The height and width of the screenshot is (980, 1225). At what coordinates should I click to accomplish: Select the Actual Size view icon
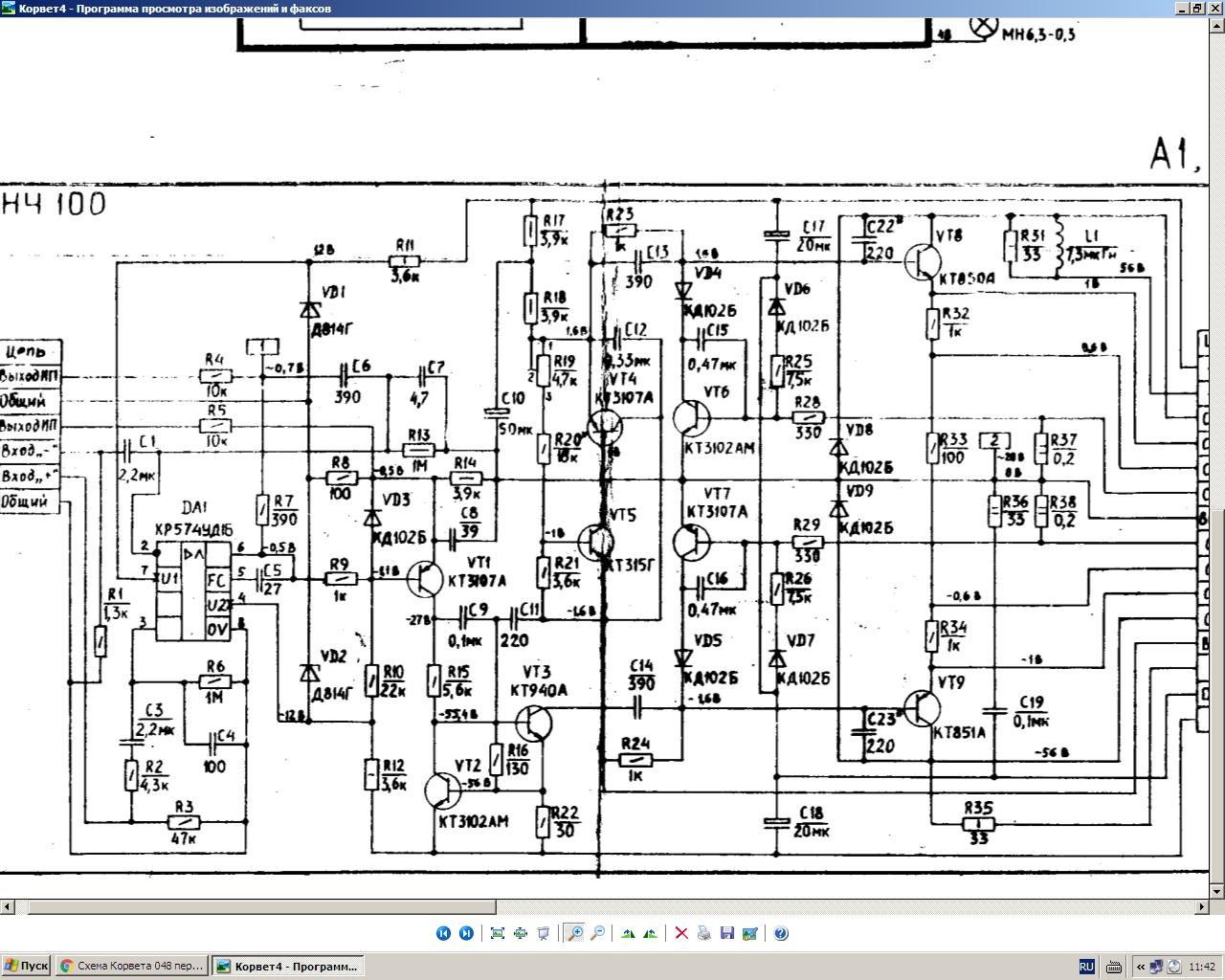520,933
